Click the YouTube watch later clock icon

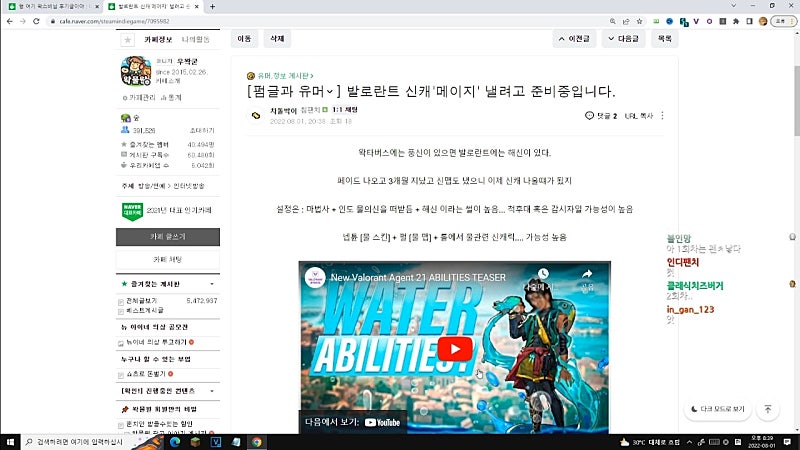point(543,274)
